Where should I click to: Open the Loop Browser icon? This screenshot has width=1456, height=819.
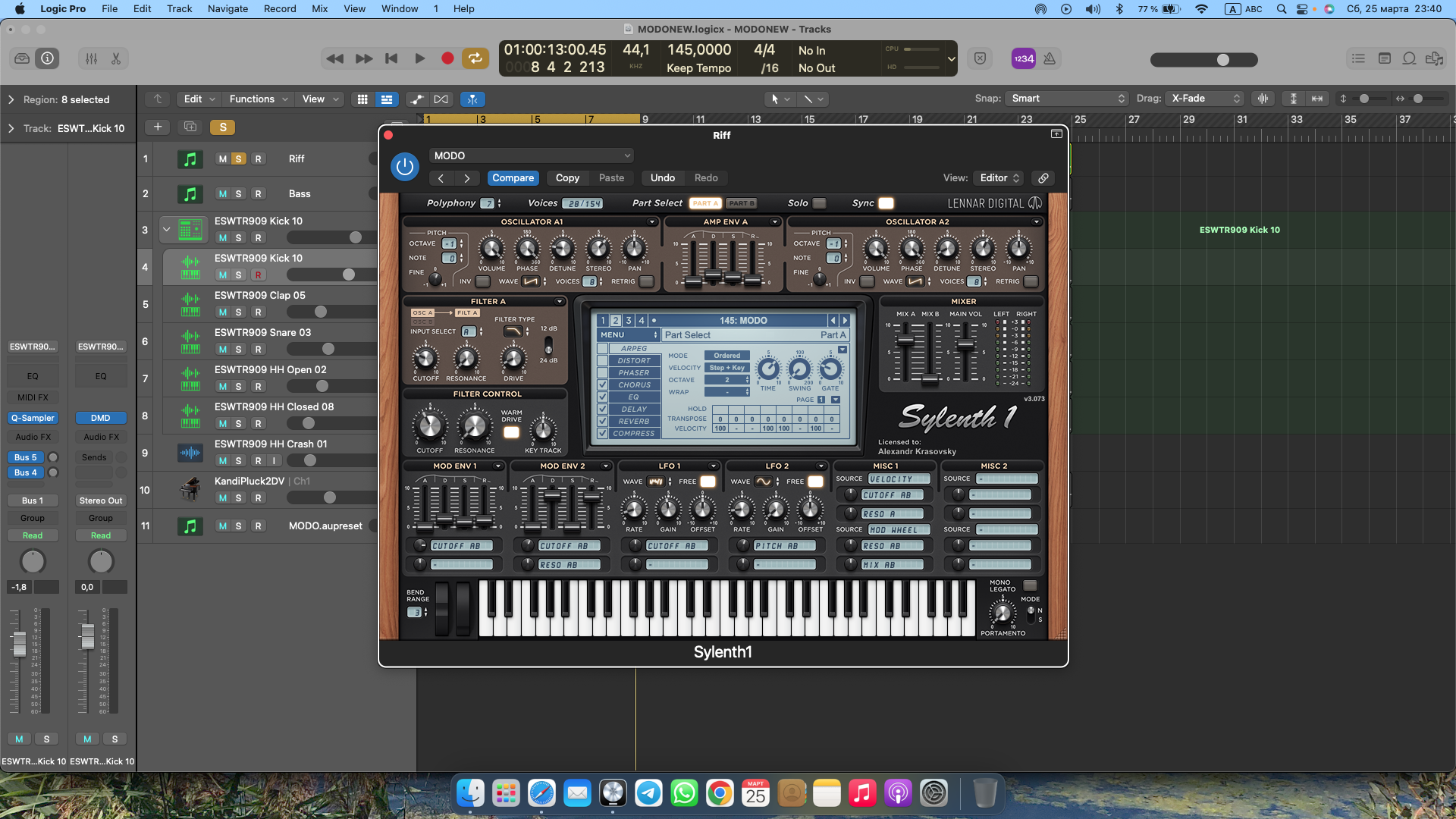[1409, 58]
